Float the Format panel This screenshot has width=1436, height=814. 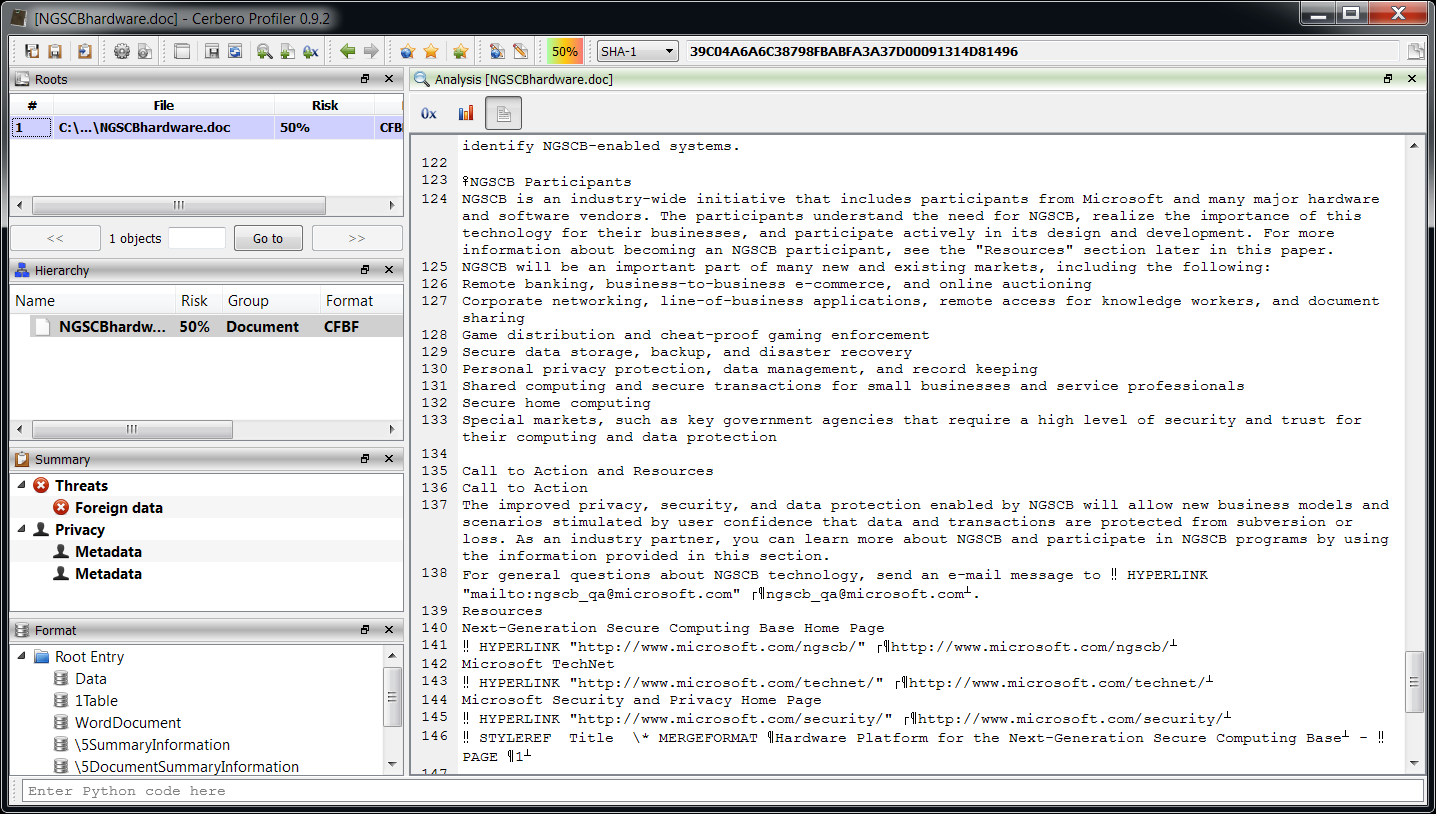pos(366,630)
